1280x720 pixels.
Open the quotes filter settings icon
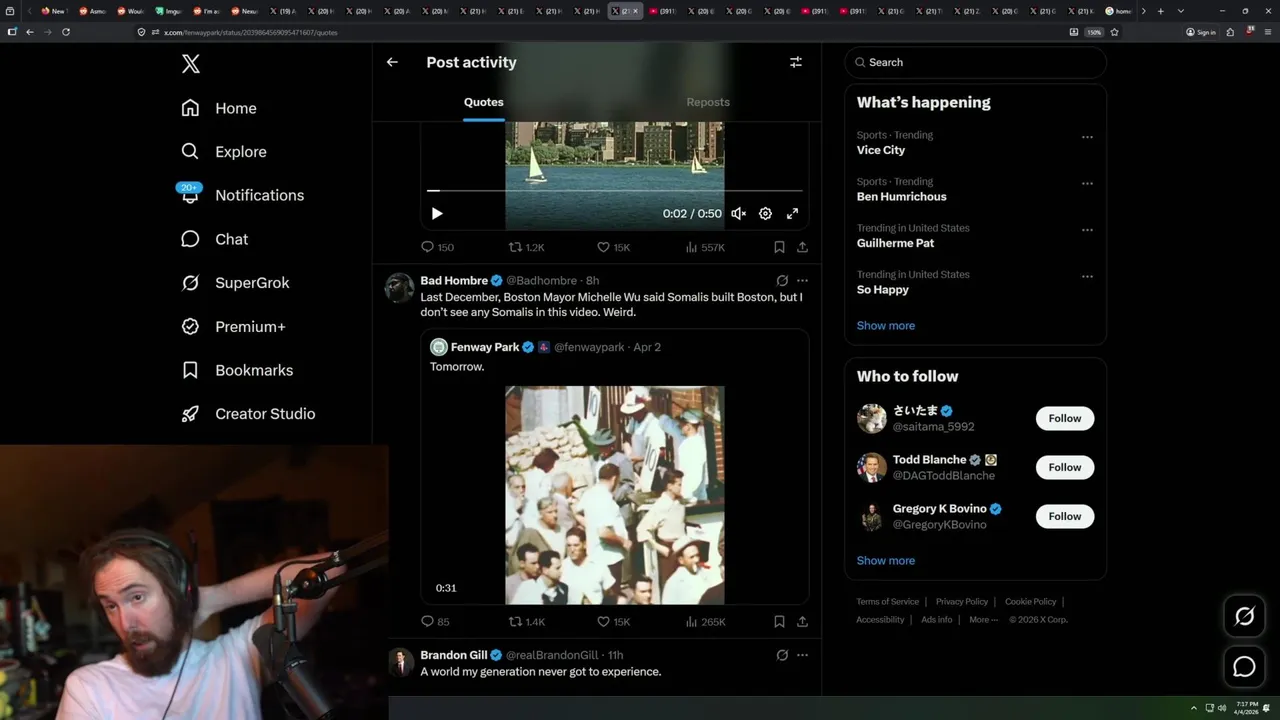796,62
